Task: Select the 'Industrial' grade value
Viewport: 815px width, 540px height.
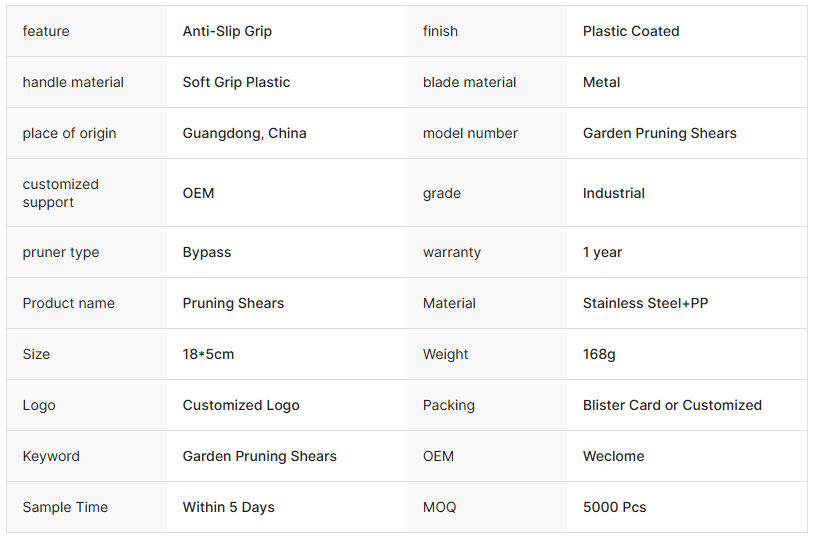Action: click(614, 193)
